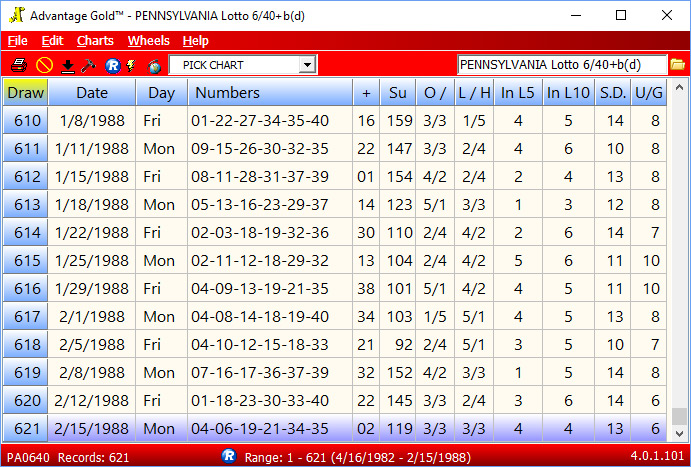Select draw row 615
691x467 pixels.
click(334, 260)
